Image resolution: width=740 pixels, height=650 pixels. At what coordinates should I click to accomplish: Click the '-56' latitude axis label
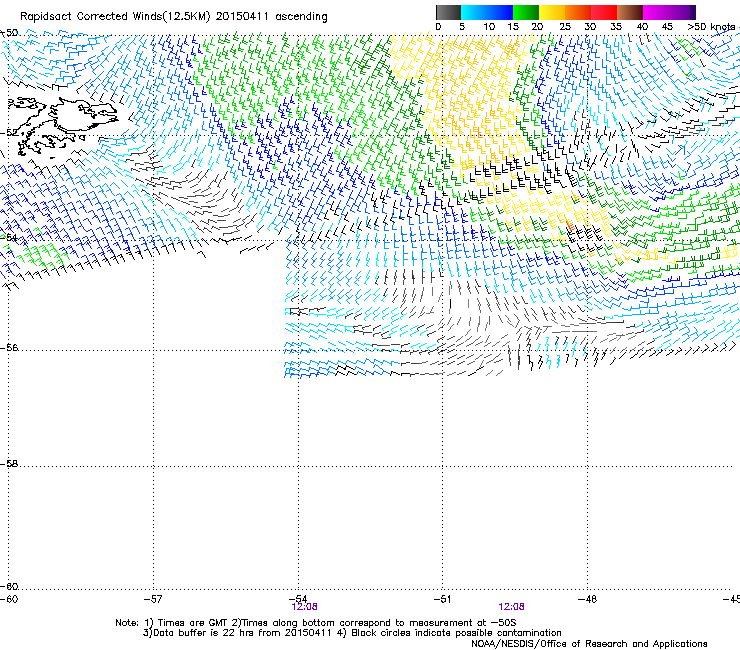click(9, 348)
